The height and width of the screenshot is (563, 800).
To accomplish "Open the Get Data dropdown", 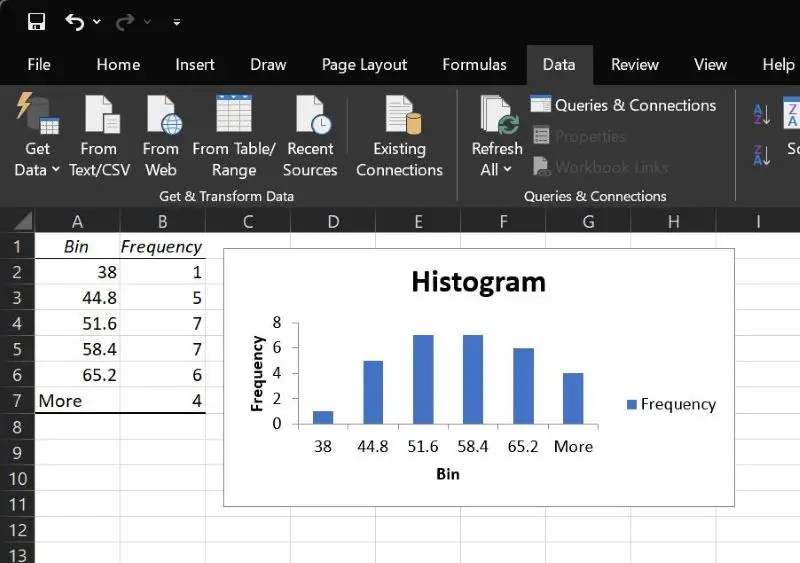I will coord(37,170).
